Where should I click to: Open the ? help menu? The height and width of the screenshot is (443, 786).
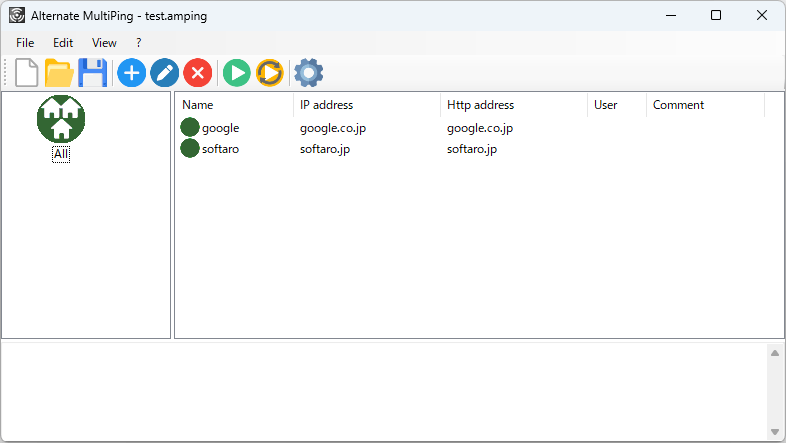(x=139, y=43)
